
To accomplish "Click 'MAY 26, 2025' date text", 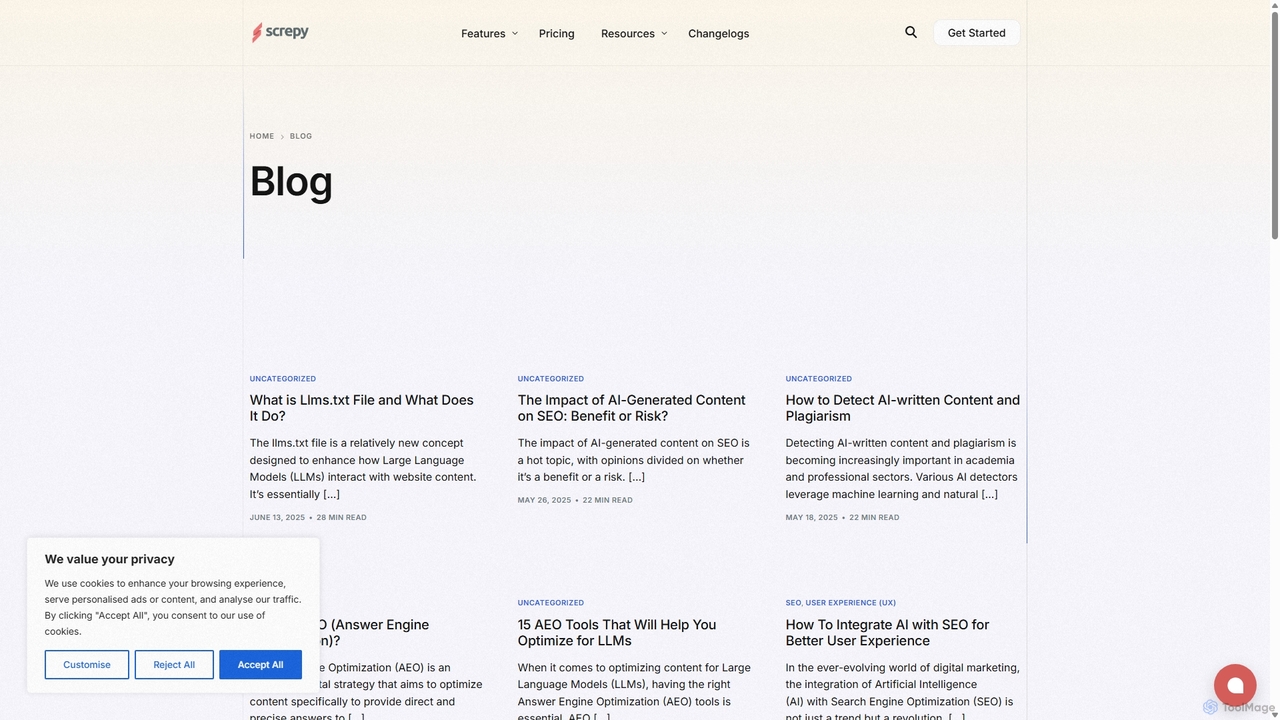I will [544, 500].
